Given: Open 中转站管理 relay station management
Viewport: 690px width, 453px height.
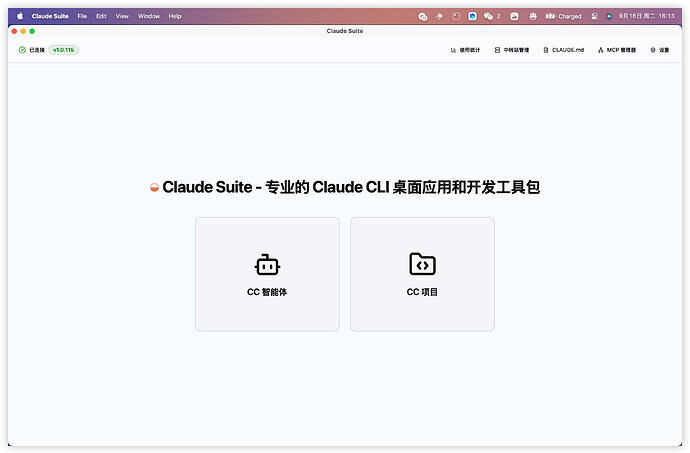Looking at the screenshot, I should click(x=512, y=50).
